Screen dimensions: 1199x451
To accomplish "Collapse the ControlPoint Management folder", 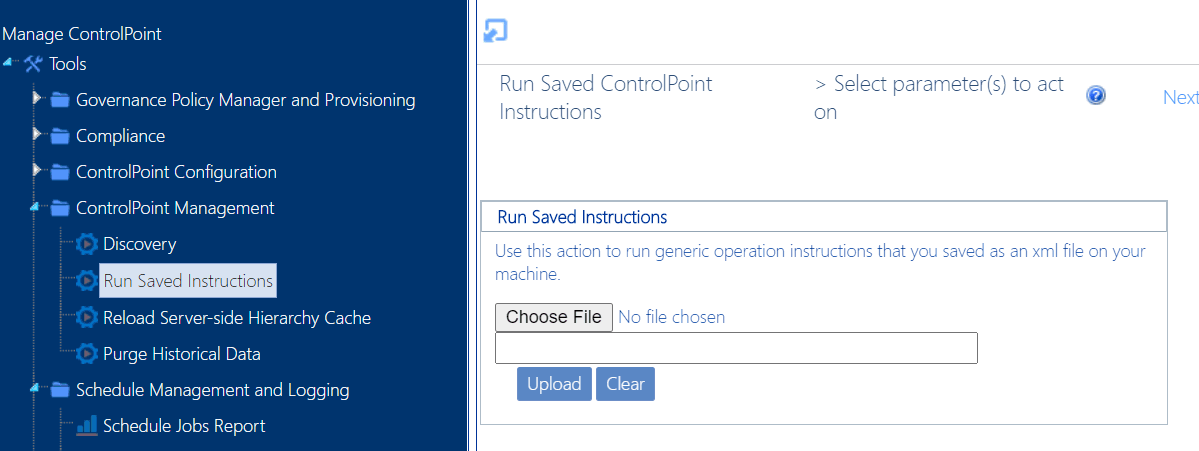I will pyautogui.click(x=35, y=208).
